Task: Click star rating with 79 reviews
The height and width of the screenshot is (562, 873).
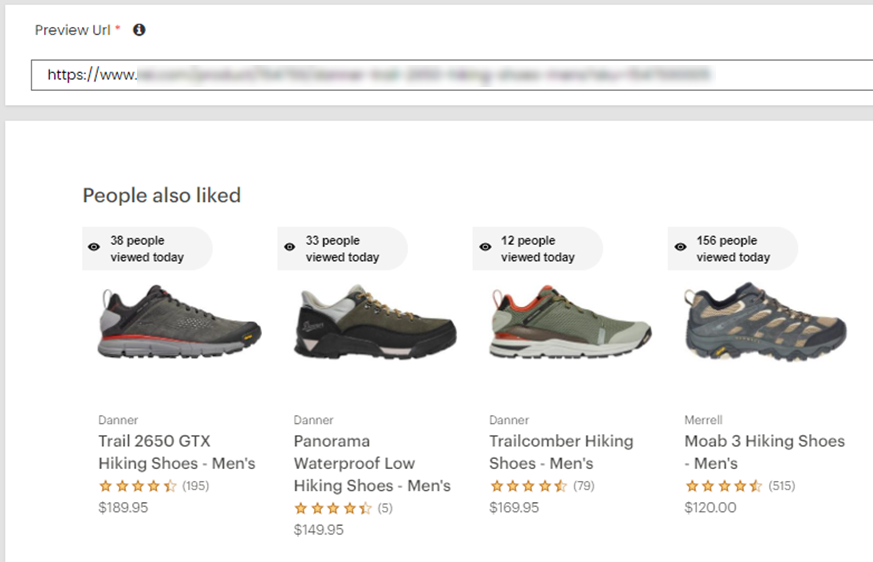Action: pyautogui.click(x=528, y=486)
